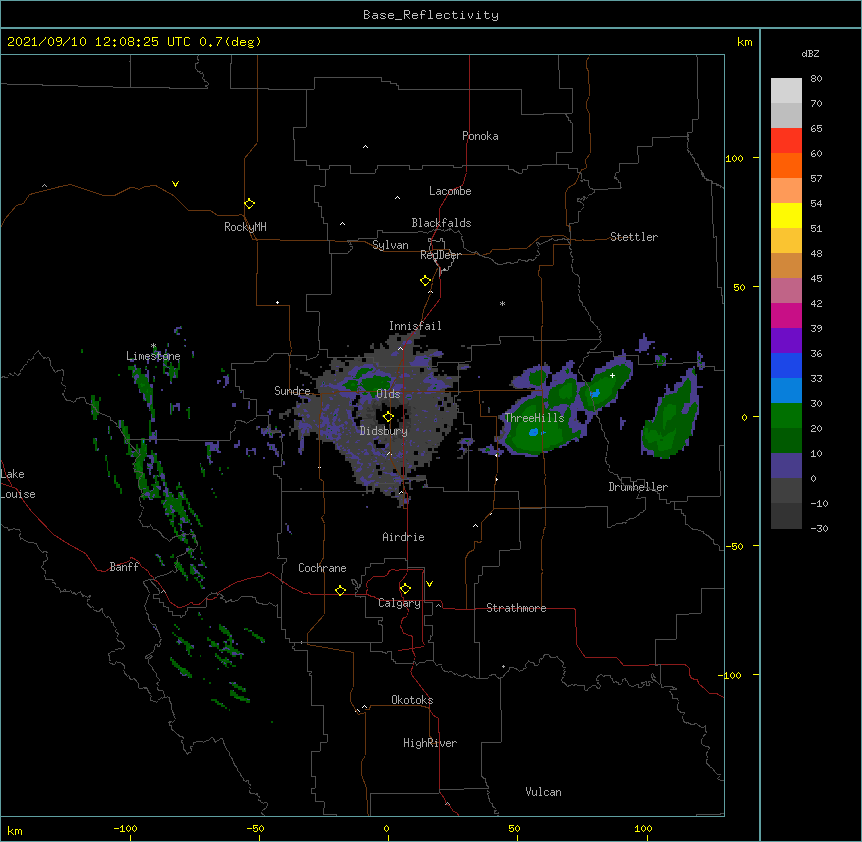Click the yellow radar site marker at Didsbury
Screen dimensions: 862x842
point(388,417)
